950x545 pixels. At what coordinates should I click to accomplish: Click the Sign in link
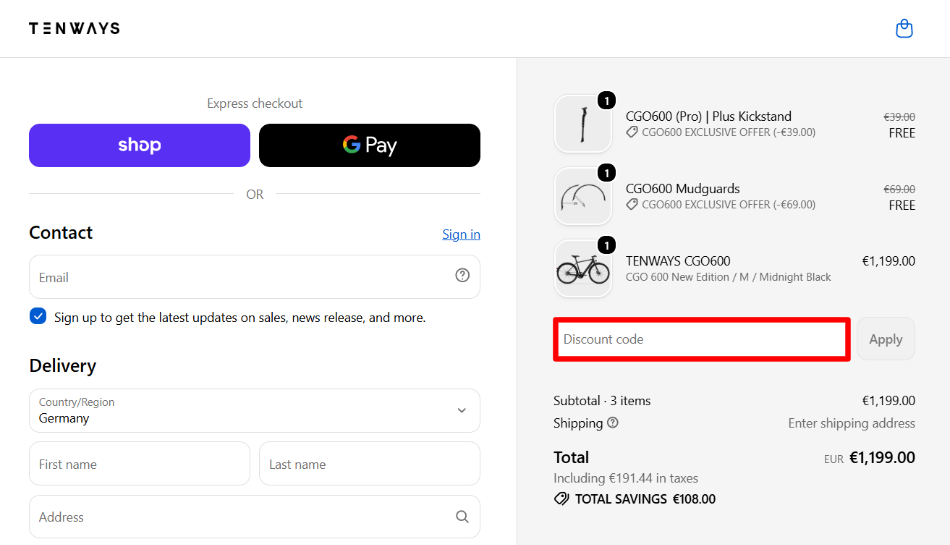461,234
